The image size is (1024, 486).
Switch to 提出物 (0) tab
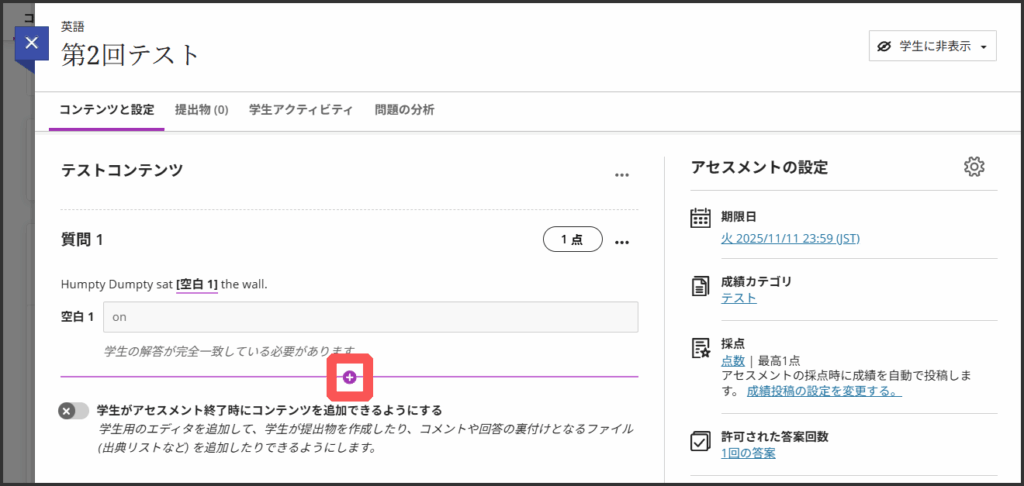tap(201, 110)
